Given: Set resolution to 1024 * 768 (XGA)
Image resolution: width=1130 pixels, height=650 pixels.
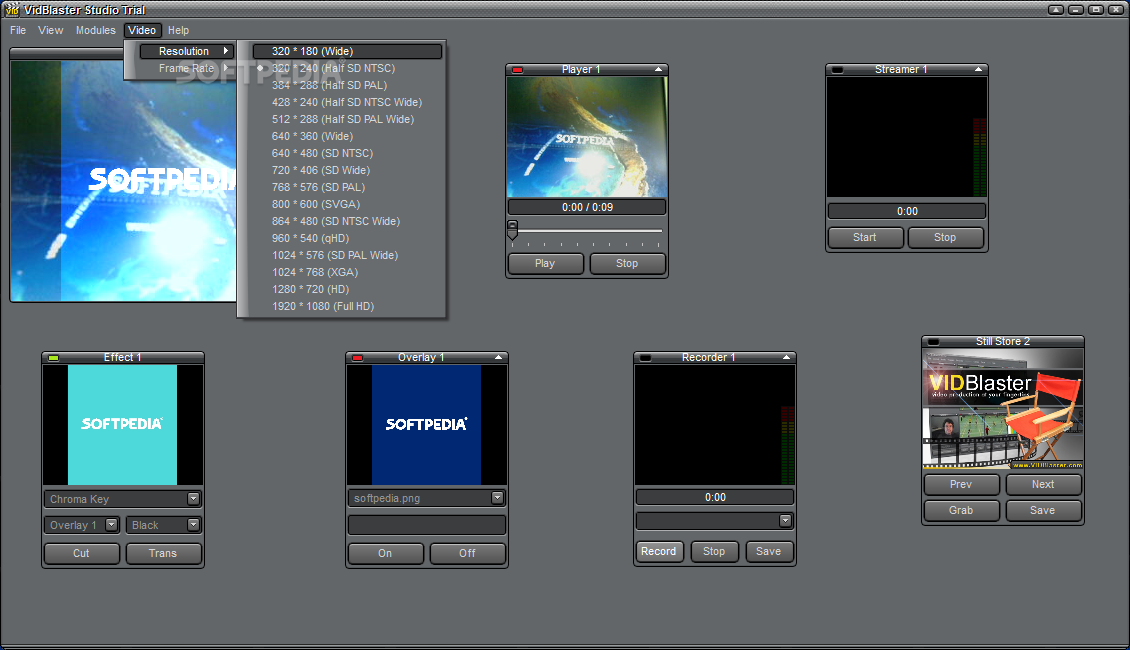Looking at the screenshot, I should pyautogui.click(x=347, y=272).
